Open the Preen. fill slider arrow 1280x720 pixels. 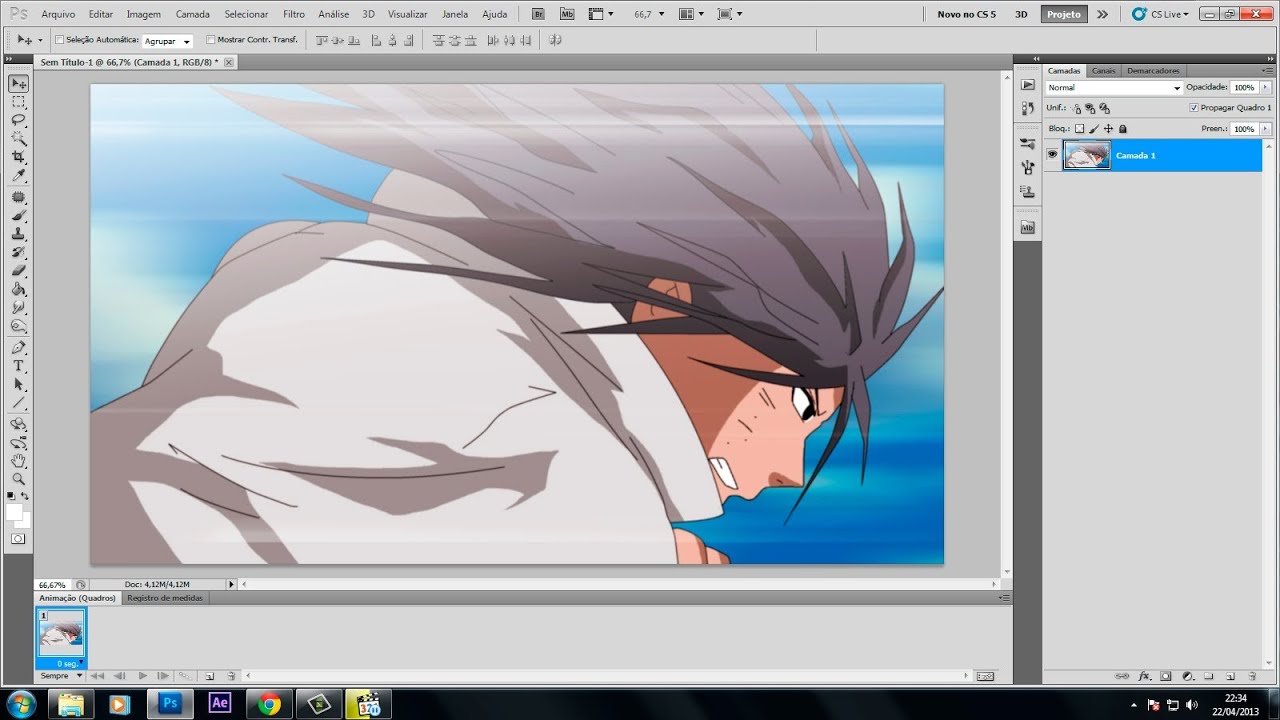(x=1266, y=129)
